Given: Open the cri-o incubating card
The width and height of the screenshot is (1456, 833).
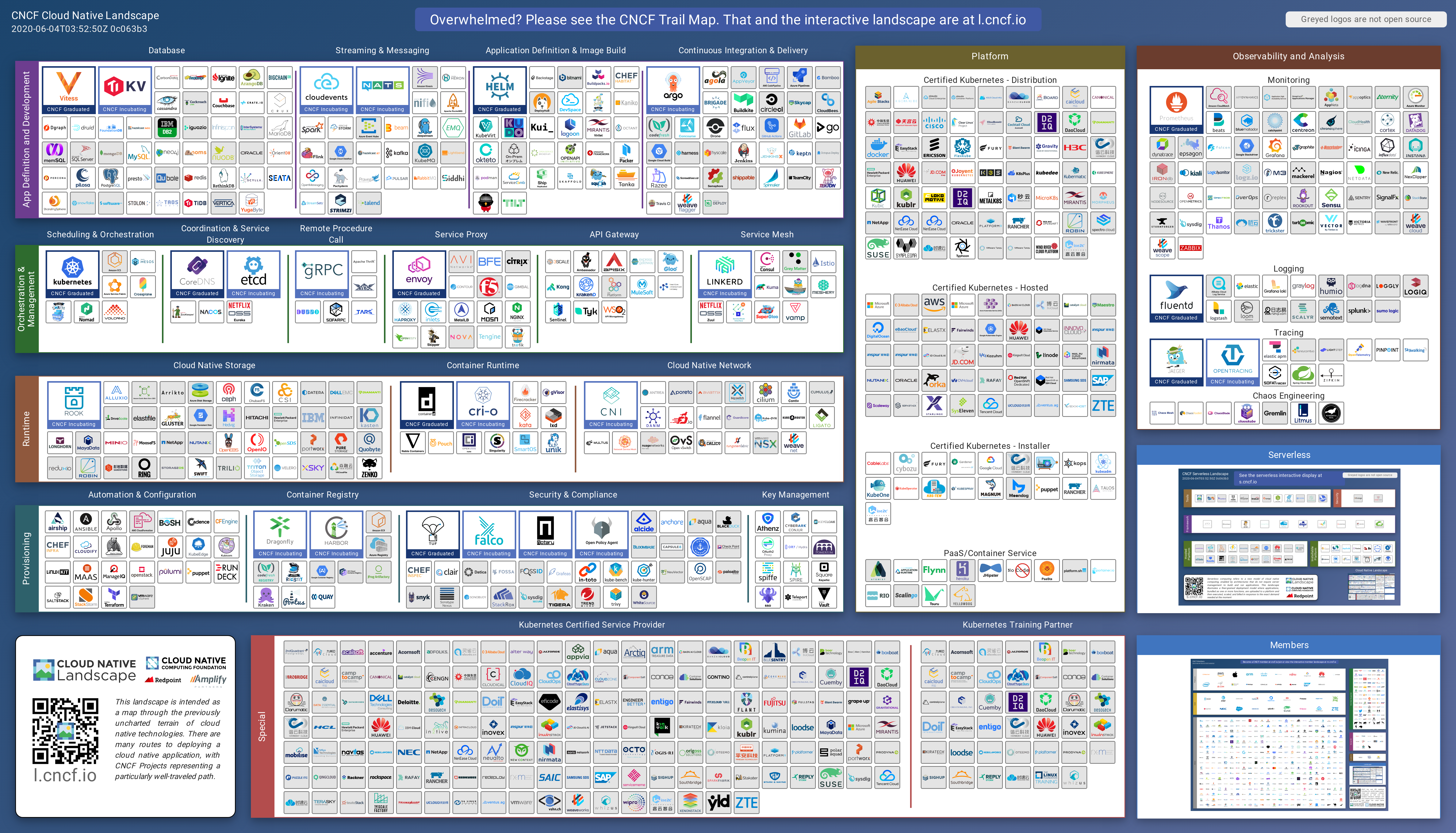Looking at the screenshot, I should tap(483, 405).
